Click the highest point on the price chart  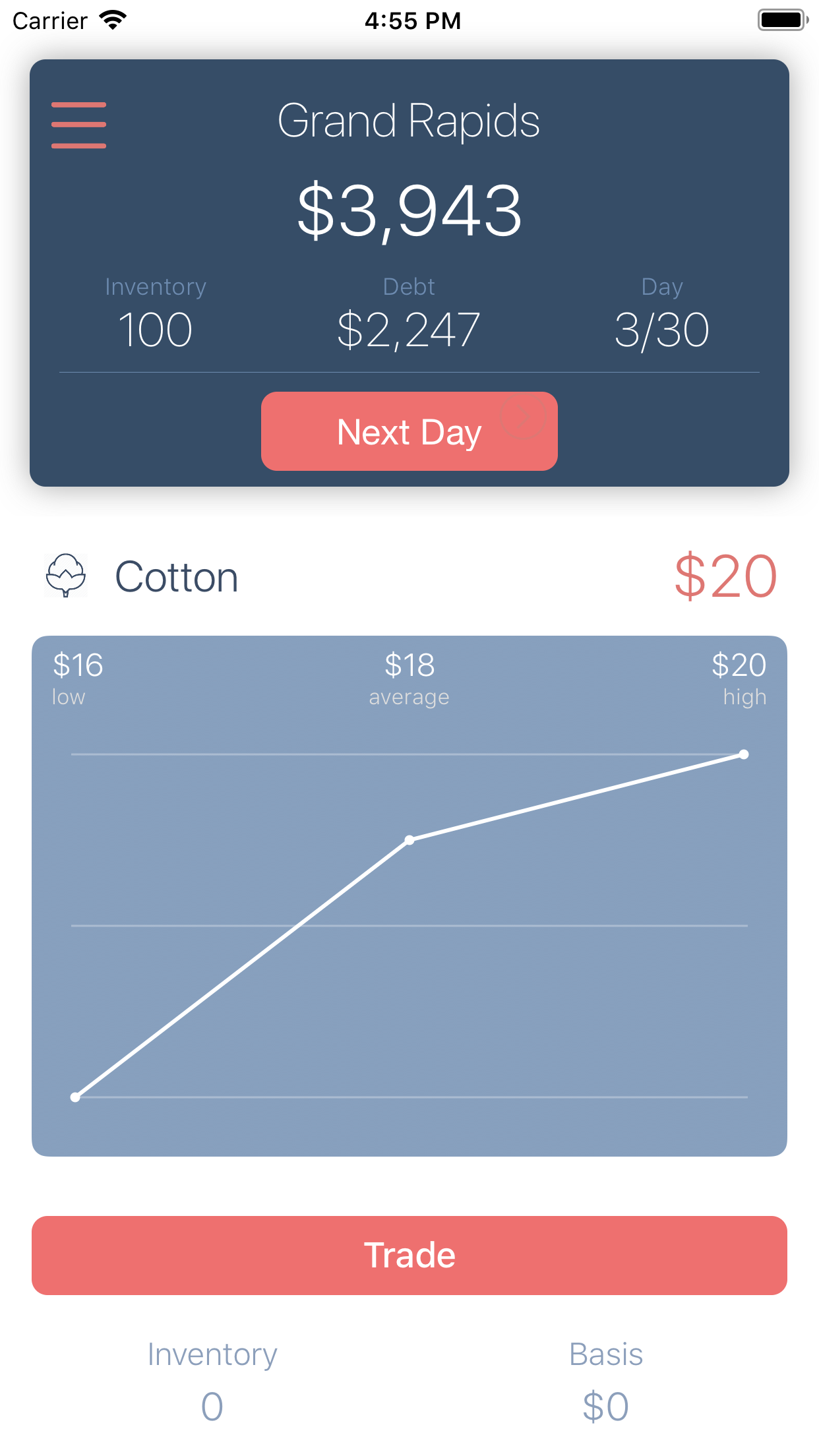click(x=744, y=754)
